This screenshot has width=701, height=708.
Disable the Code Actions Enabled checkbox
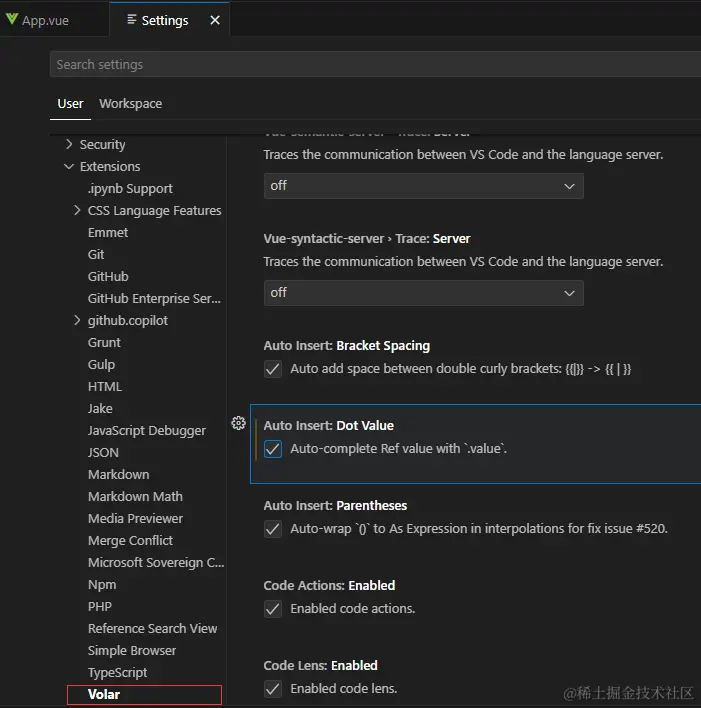pos(273,609)
